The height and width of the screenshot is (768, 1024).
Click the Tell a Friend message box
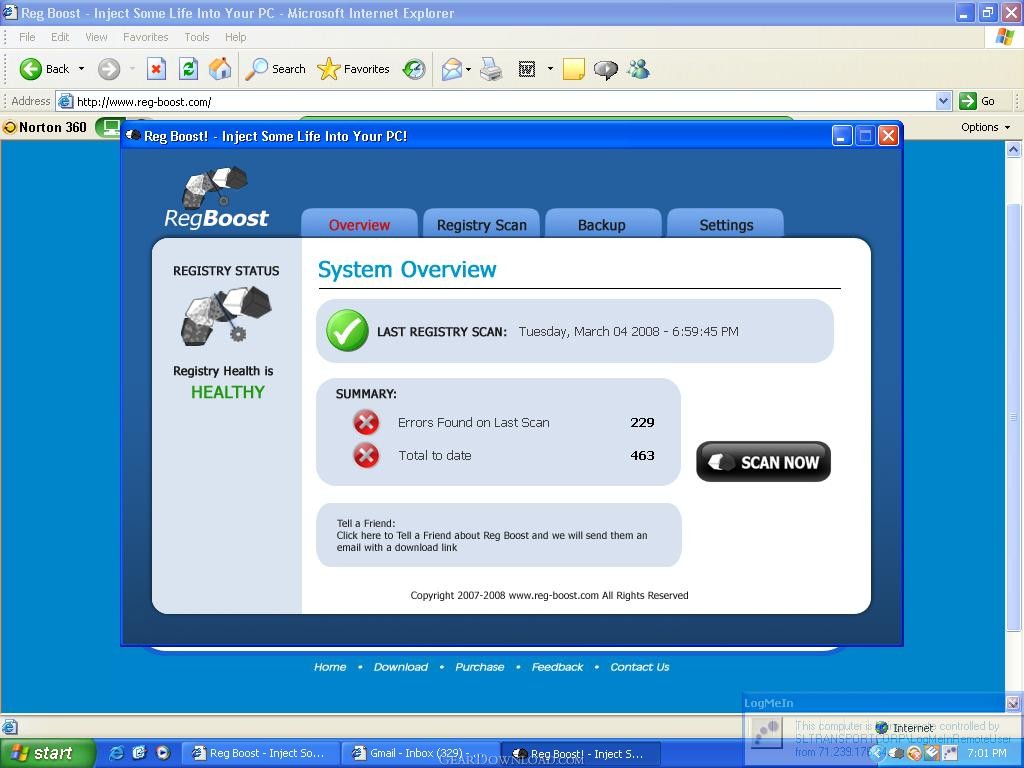[x=499, y=535]
